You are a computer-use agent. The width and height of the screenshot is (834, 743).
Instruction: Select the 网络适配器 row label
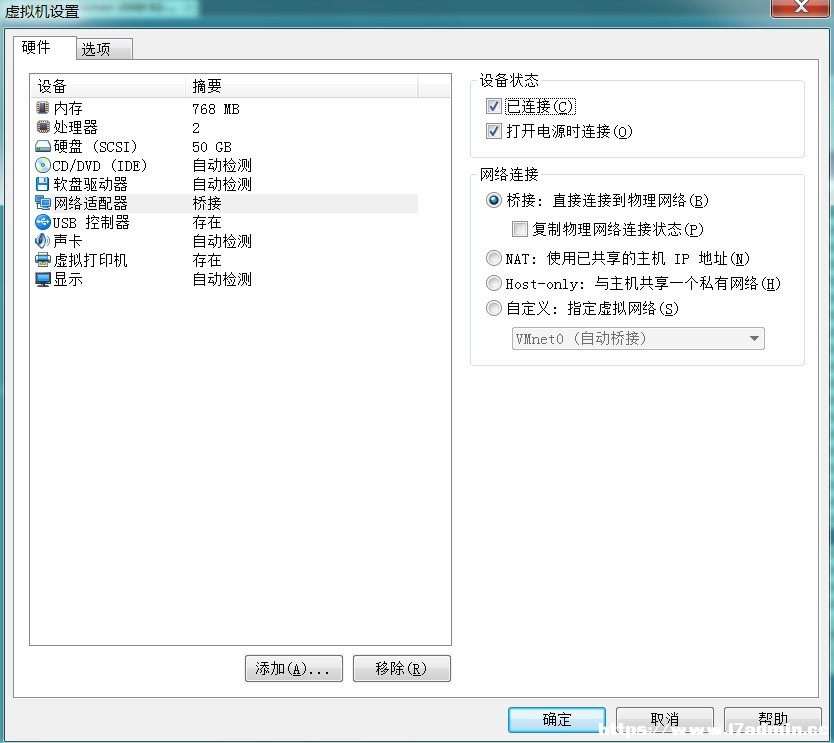pyautogui.click(x=90, y=203)
